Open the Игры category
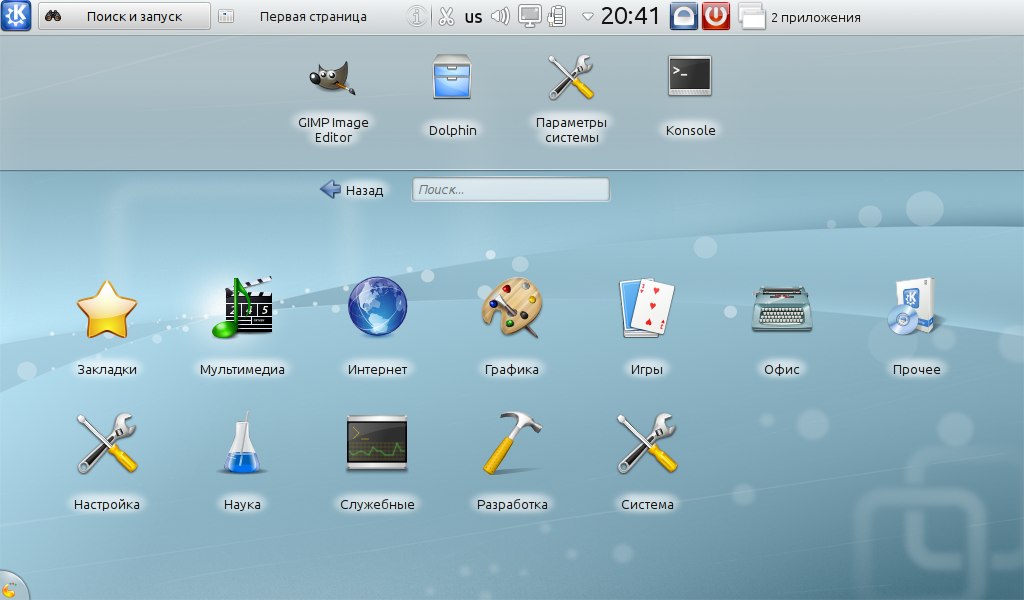This screenshot has height=600, width=1024. coord(647,326)
